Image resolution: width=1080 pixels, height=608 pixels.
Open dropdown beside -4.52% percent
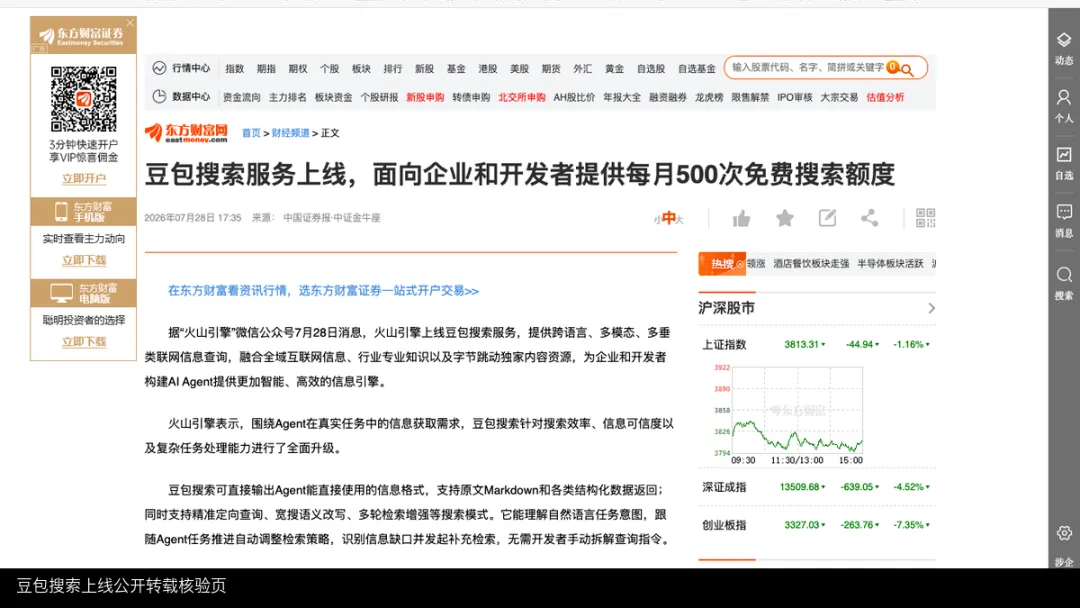pos(928,487)
